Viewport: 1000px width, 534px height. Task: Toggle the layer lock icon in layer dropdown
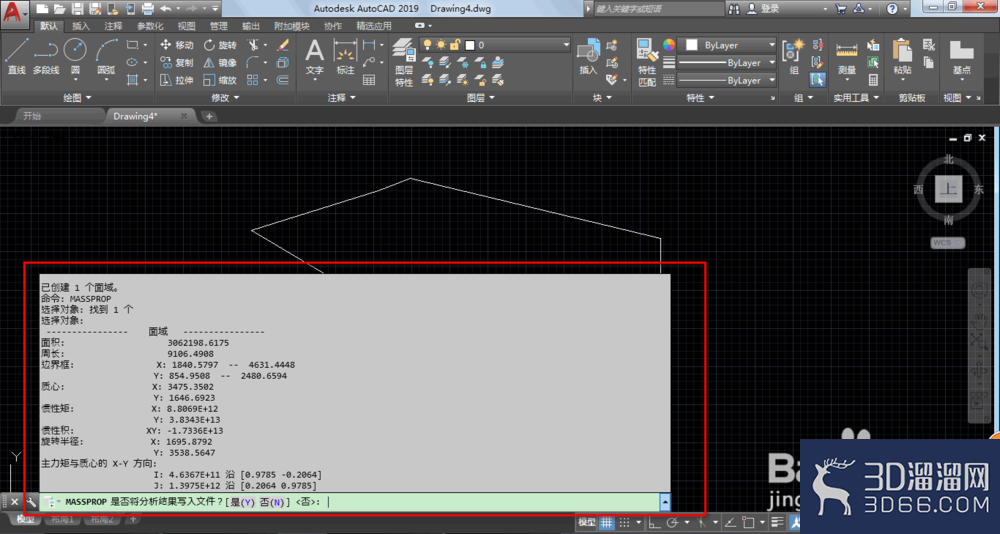[455, 45]
